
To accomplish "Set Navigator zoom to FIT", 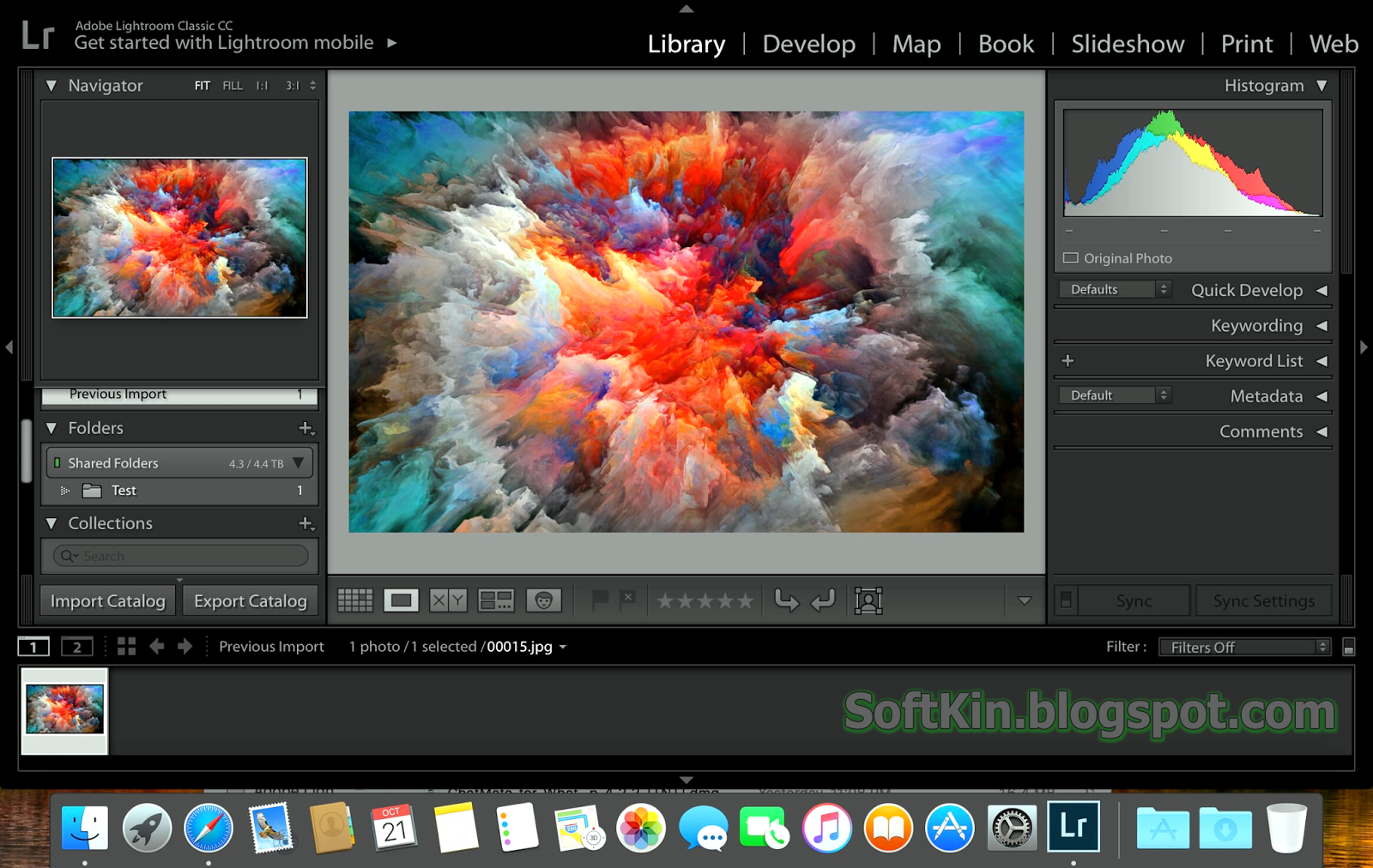I will click(203, 86).
